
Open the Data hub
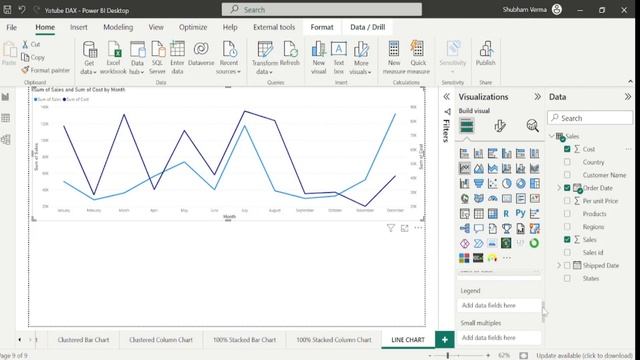pos(137,58)
